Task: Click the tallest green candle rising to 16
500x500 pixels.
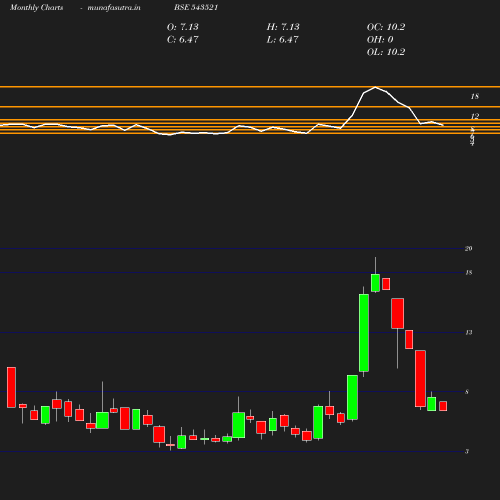Action: (364, 333)
